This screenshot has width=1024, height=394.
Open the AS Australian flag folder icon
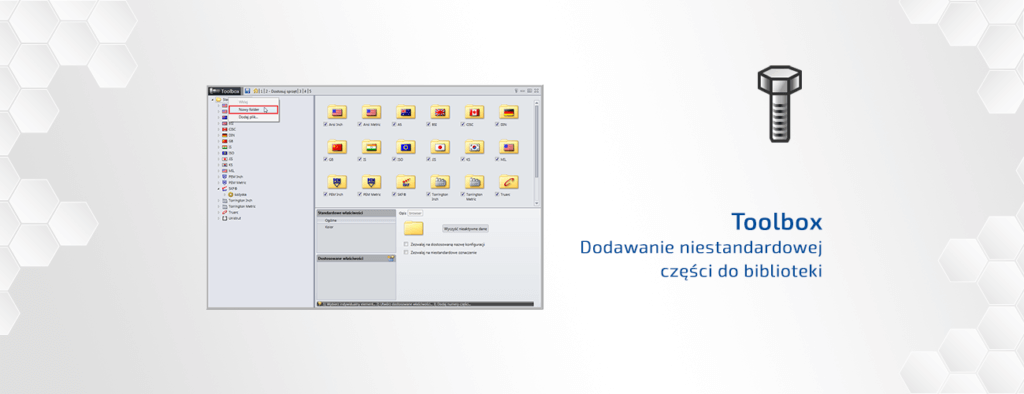pyautogui.click(x=406, y=112)
